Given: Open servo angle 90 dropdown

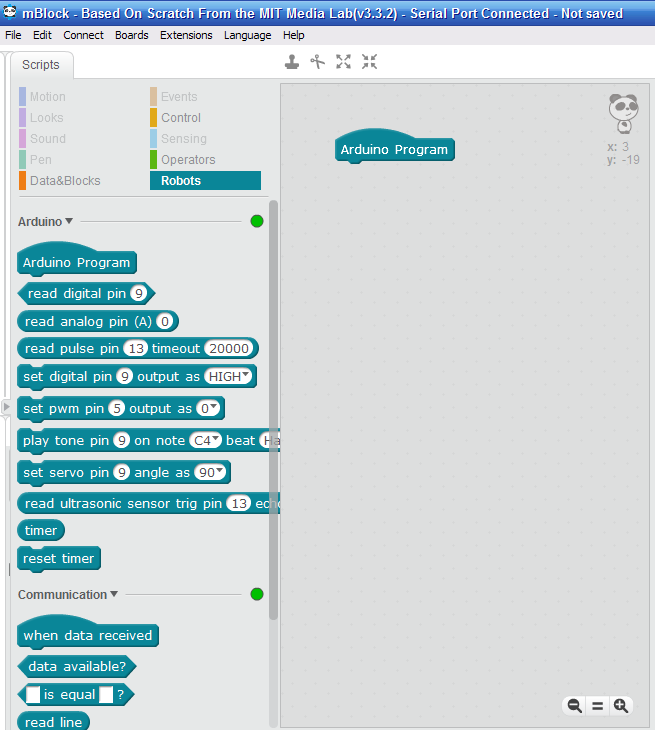Looking at the screenshot, I should [x=210, y=472].
